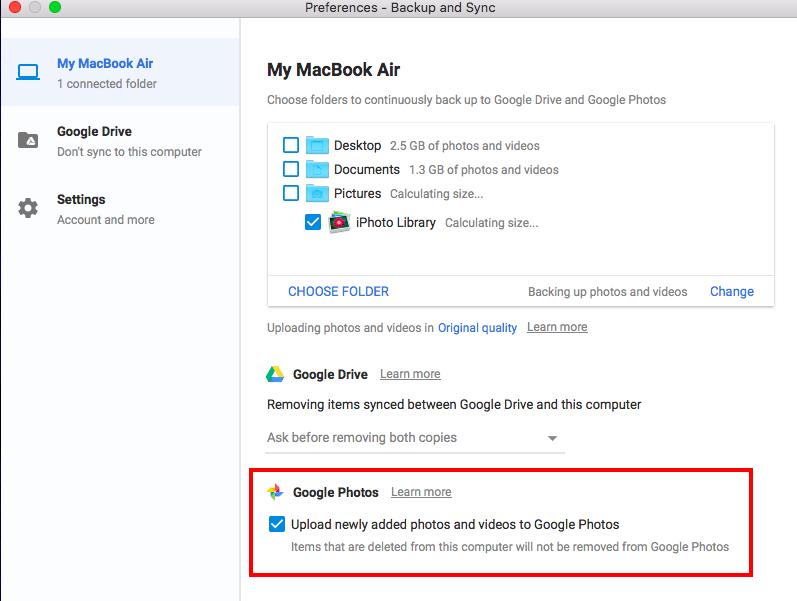The image size is (797, 601).
Task: Click the iPhoto Library icon
Action: coord(339,222)
